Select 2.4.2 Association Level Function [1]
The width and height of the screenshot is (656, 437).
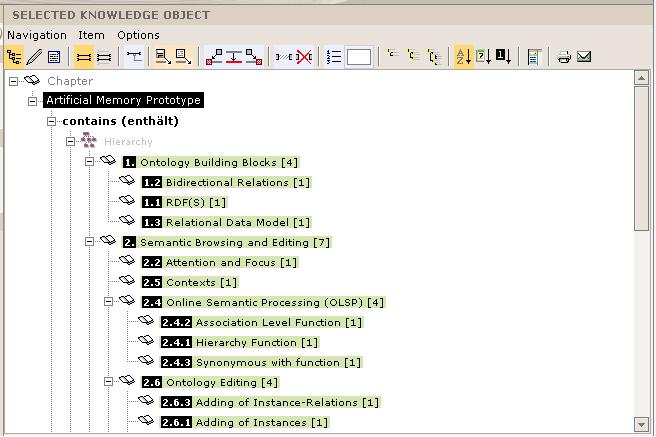click(262, 322)
